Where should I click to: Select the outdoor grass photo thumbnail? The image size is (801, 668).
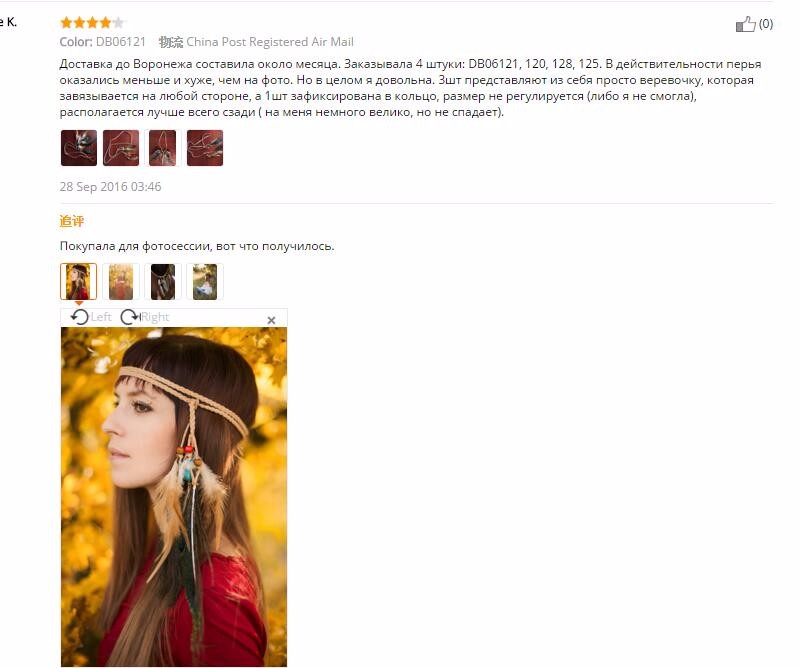[205, 281]
